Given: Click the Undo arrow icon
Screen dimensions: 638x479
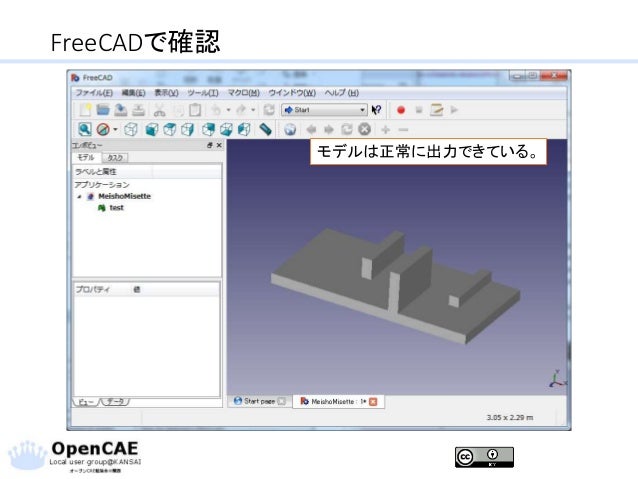Looking at the screenshot, I should tap(216, 110).
